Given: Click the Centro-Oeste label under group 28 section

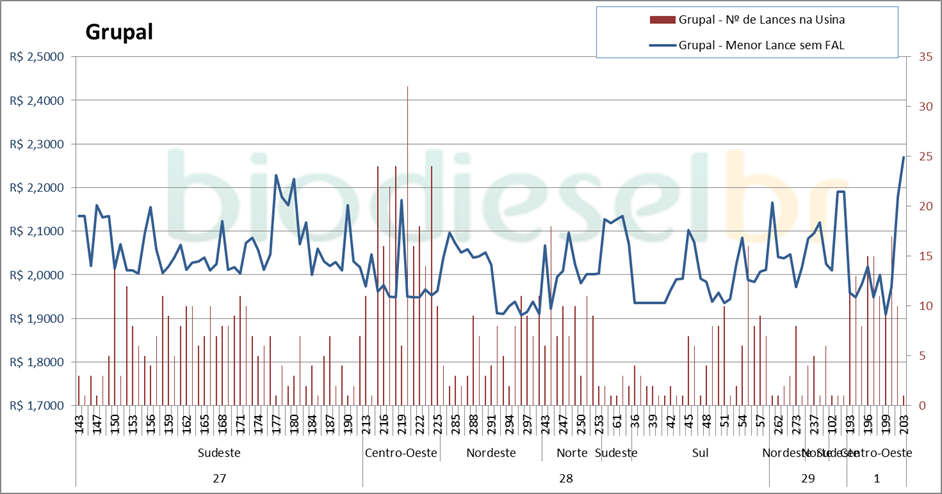Looking at the screenshot, I should (x=398, y=453).
